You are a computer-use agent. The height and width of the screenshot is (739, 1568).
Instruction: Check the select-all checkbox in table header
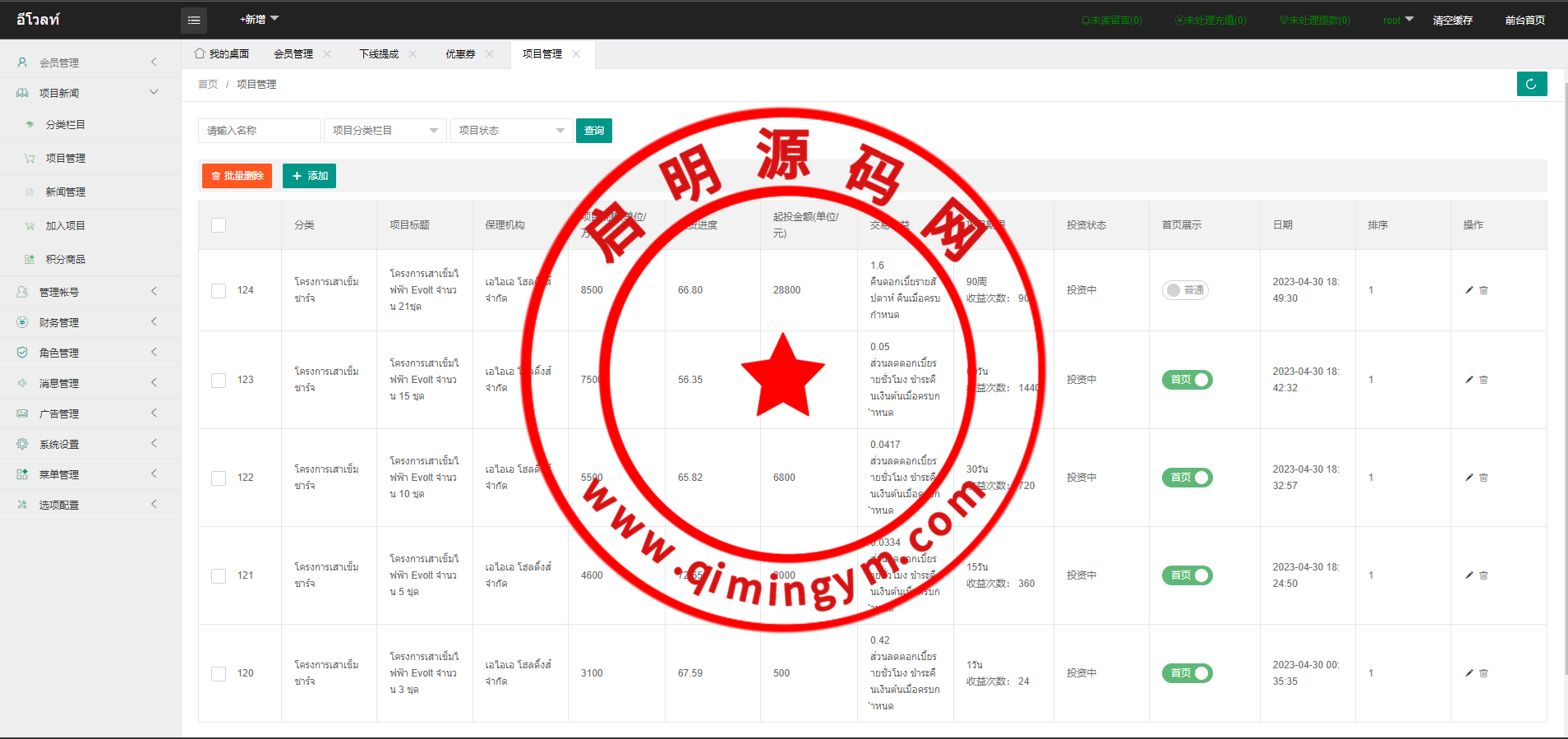[x=219, y=225]
